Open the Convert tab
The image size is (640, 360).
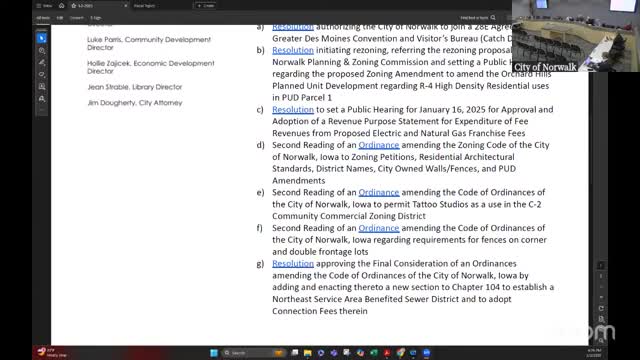[x=76, y=18]
